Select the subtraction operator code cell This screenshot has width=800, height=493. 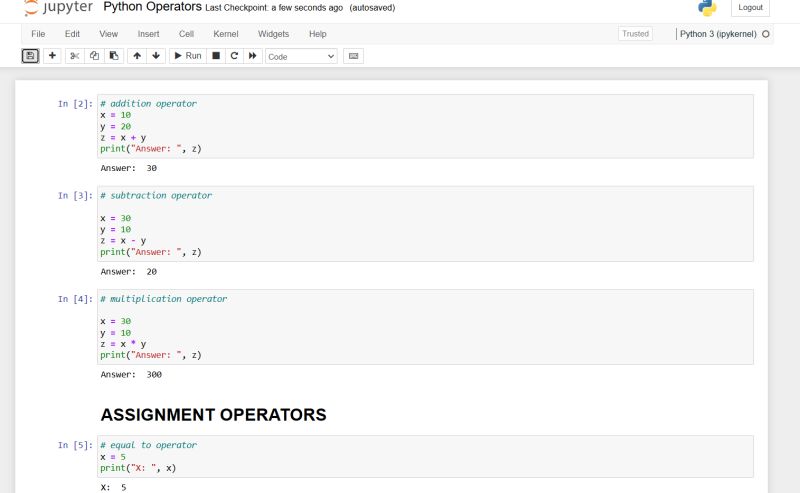(x=425, y=224)
